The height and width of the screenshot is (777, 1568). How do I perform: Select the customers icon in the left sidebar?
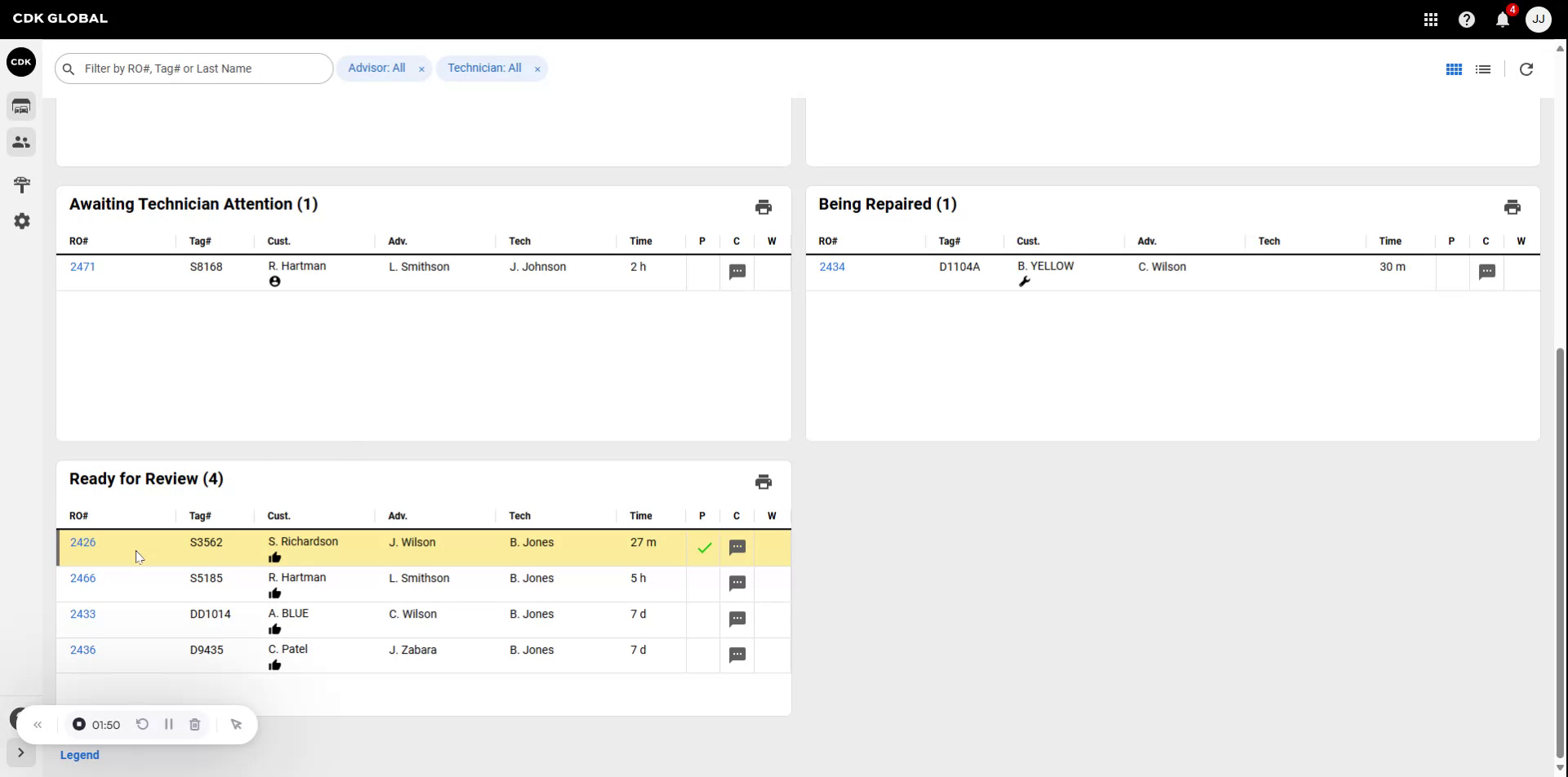20,142
